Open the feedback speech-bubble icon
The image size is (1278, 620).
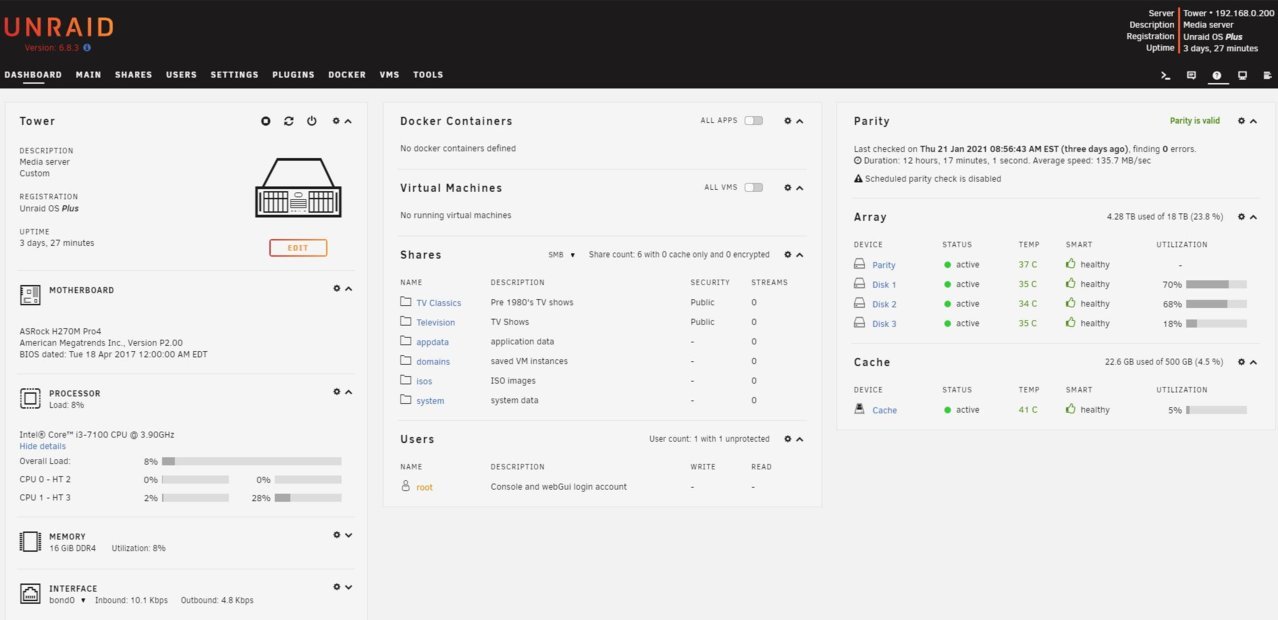[1191, 75]
